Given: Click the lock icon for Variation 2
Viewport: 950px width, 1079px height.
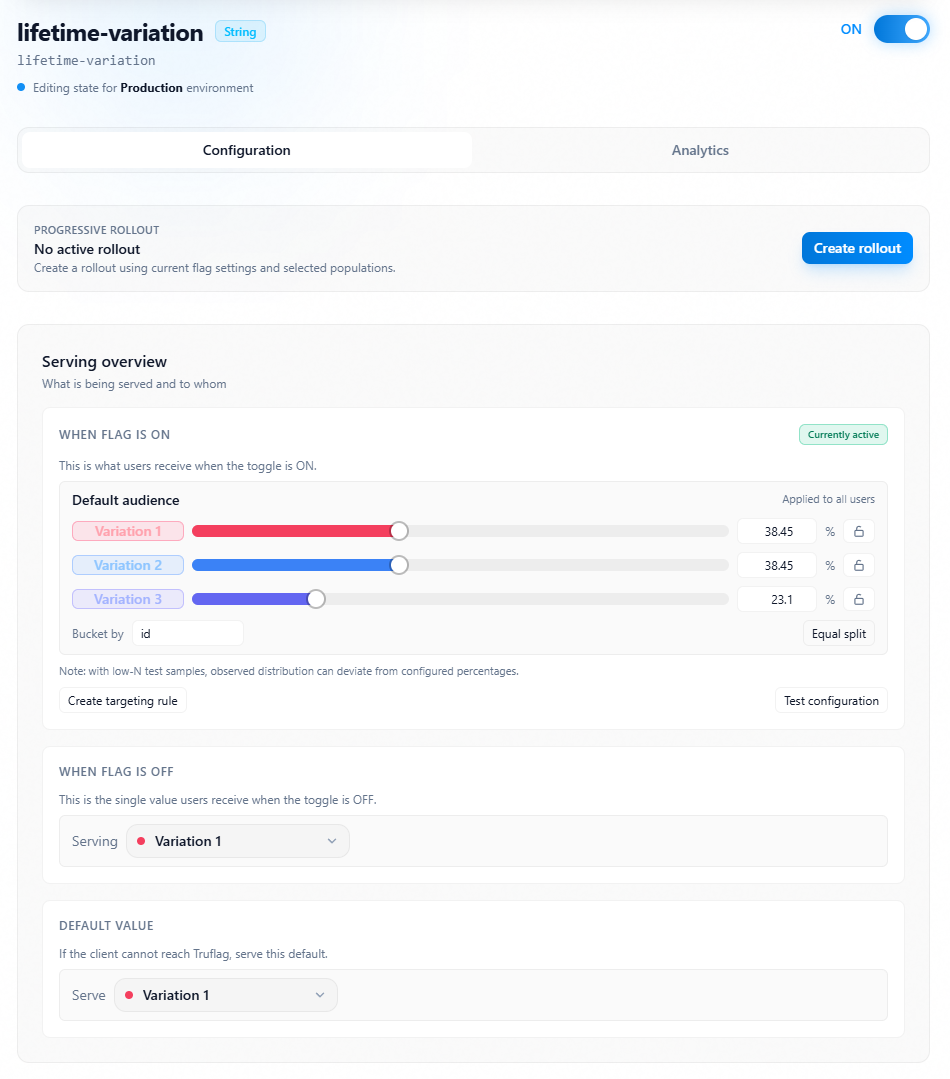Looking at the screenshot, I should click(x=858, y=565).
